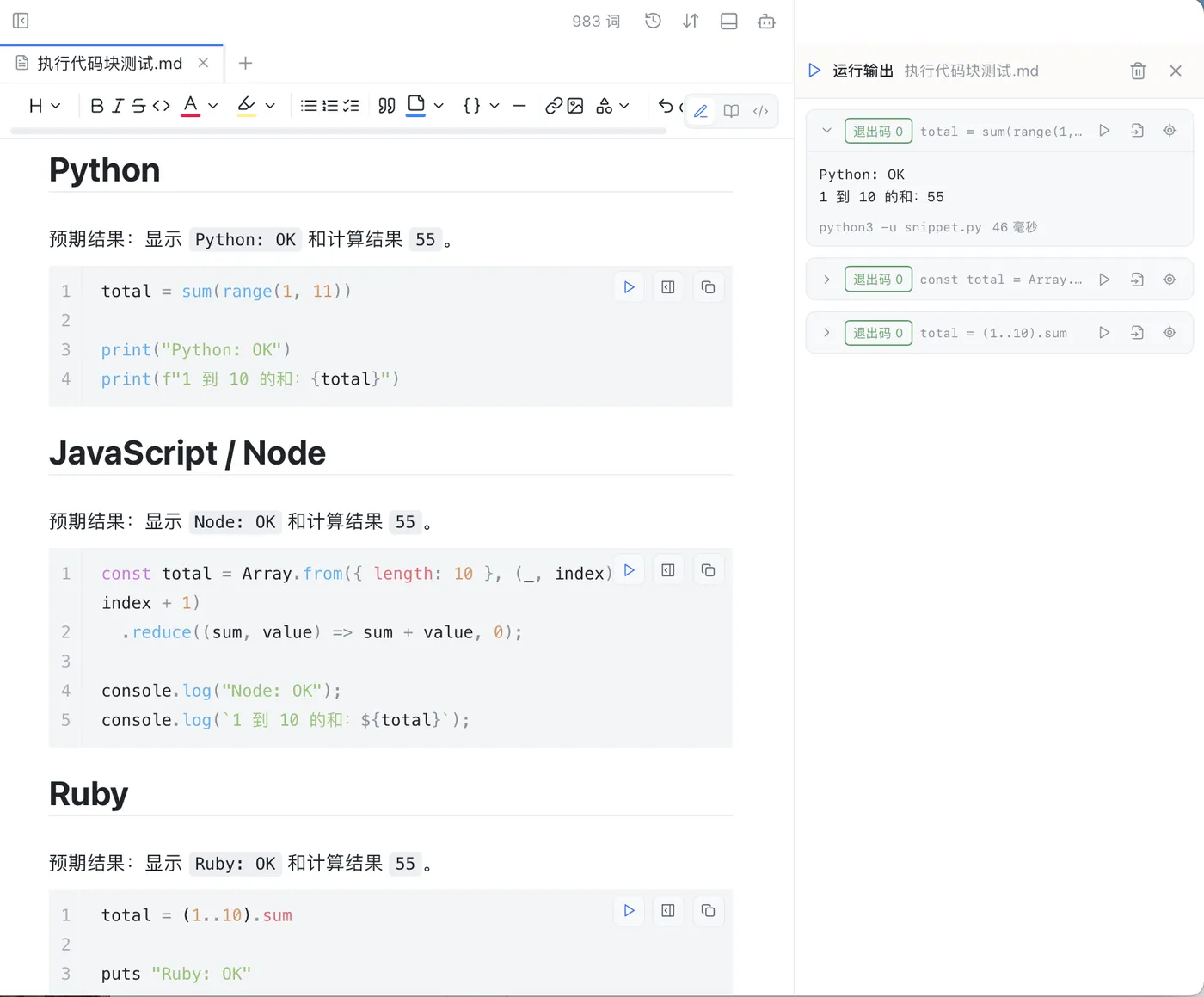
Task: Expand the total = (1..10).sum output entry
Action: point(826,333)
